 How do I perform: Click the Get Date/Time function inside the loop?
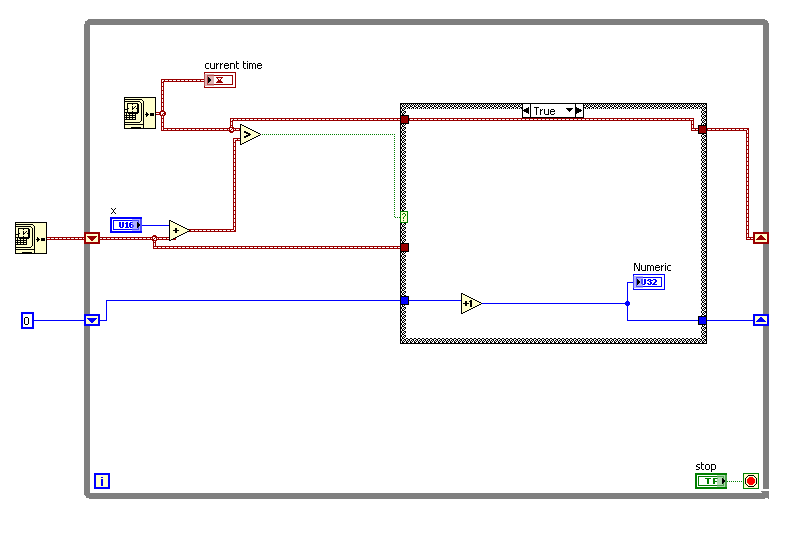(140, 113)
